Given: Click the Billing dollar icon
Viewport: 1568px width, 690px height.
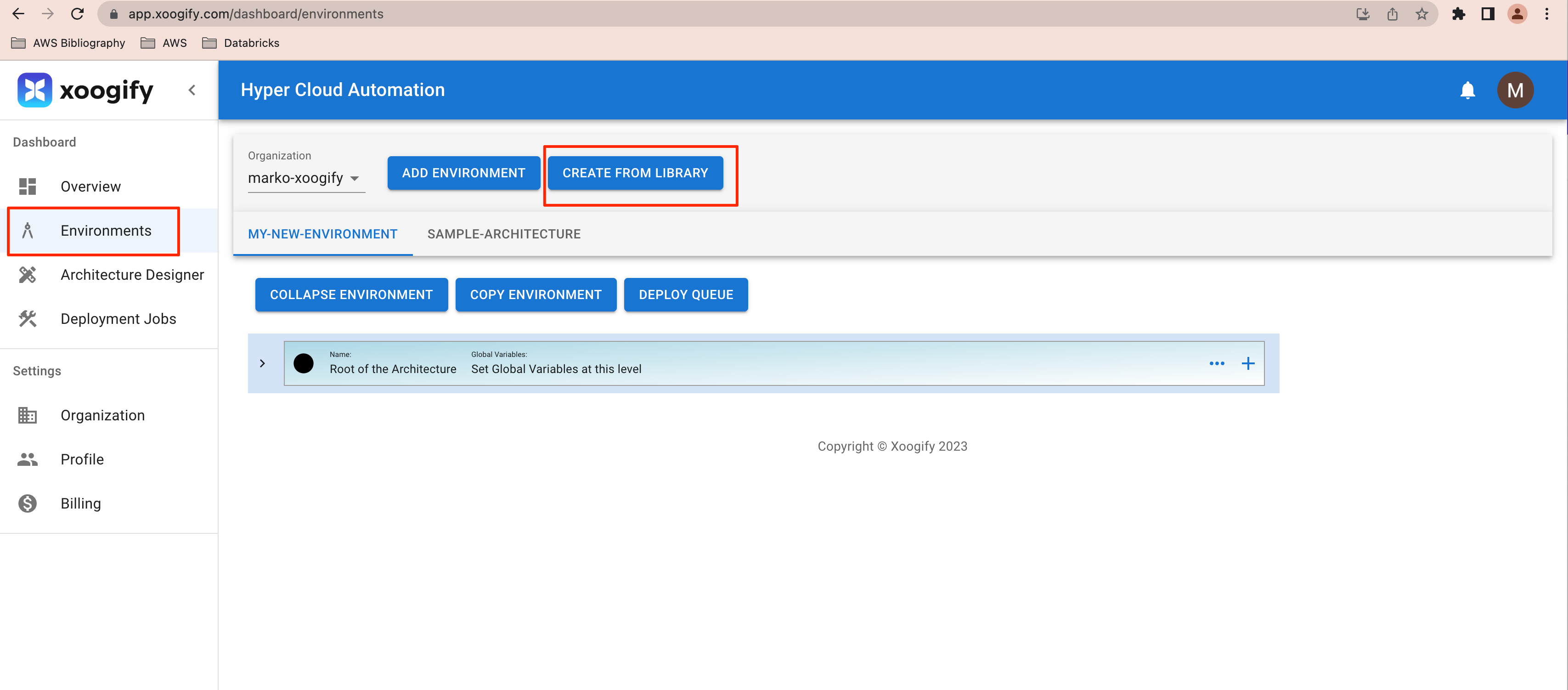Looking at the screenshot, I should tap(28, 503).
